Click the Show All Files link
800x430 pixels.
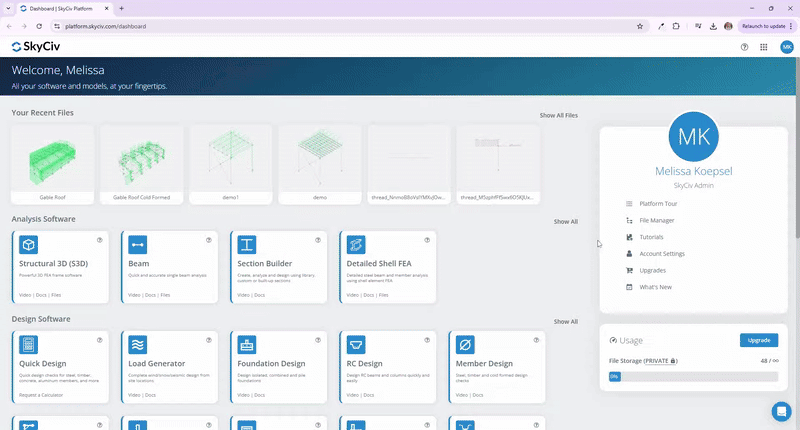[x=558, y=115]
